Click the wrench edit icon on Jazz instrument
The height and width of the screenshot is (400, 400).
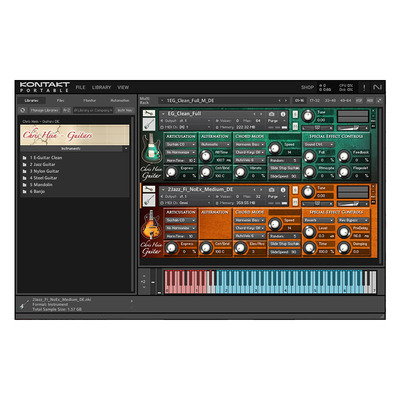coord(149,189)
